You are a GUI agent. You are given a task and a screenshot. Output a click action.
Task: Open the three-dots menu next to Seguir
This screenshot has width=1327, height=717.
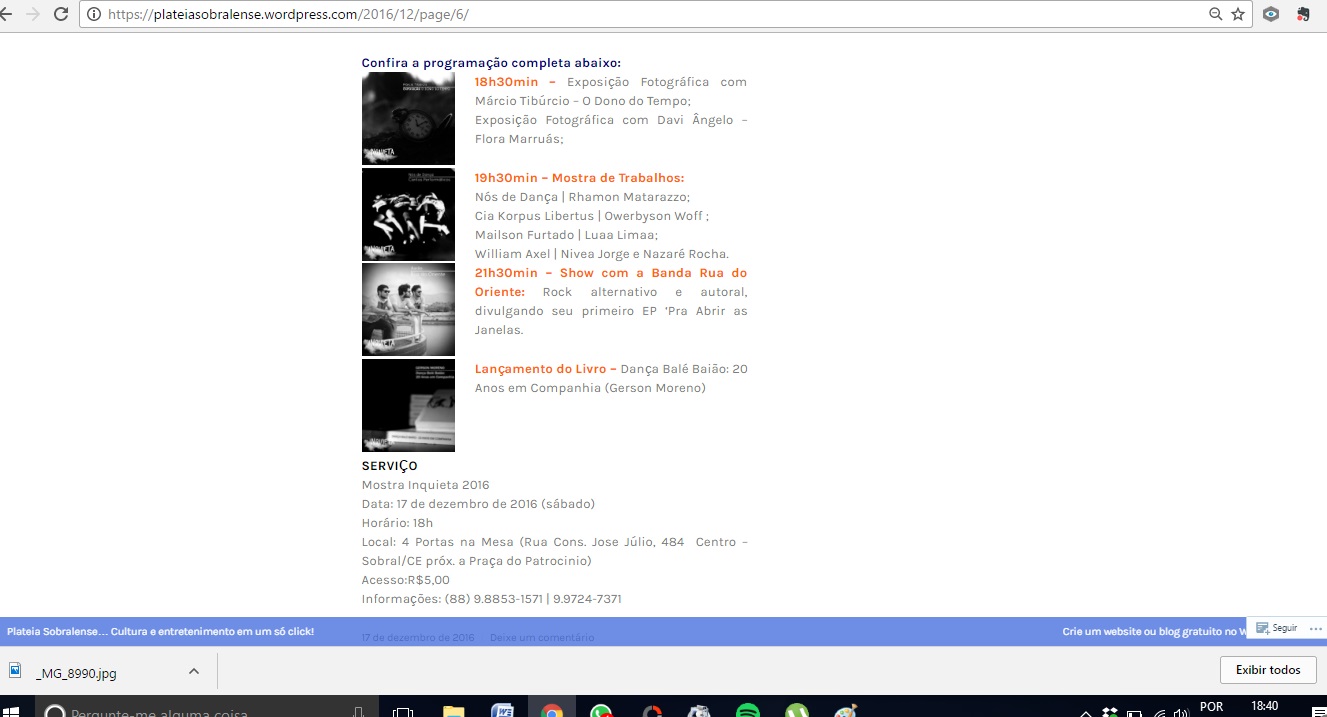[1314, 628]
